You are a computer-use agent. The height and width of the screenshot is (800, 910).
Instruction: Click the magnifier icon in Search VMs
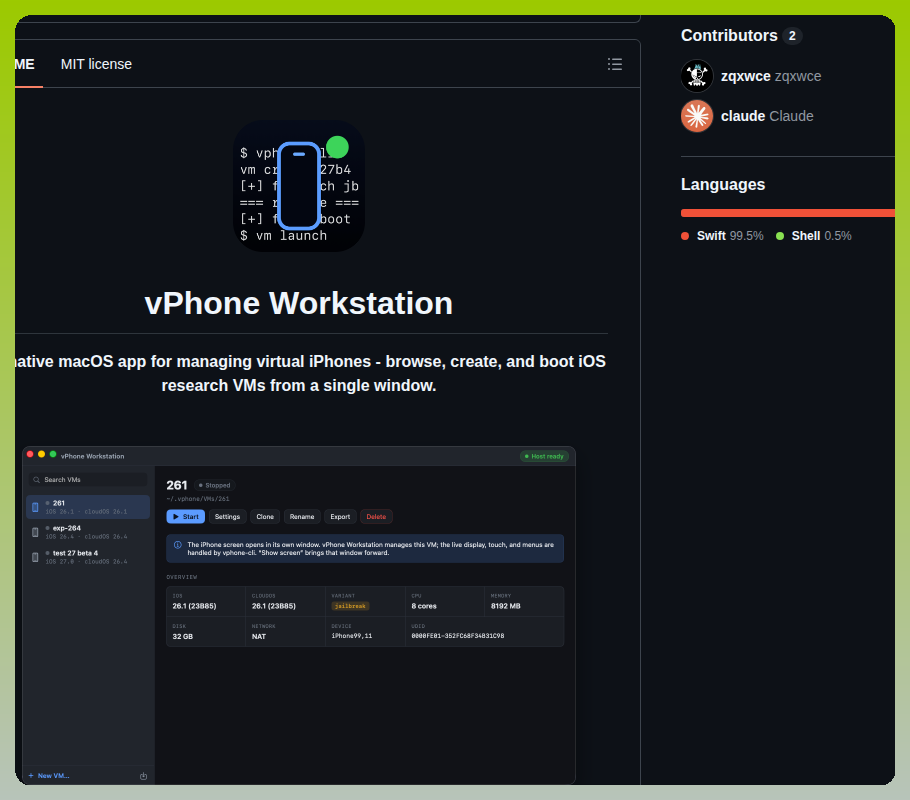[37, 480]
